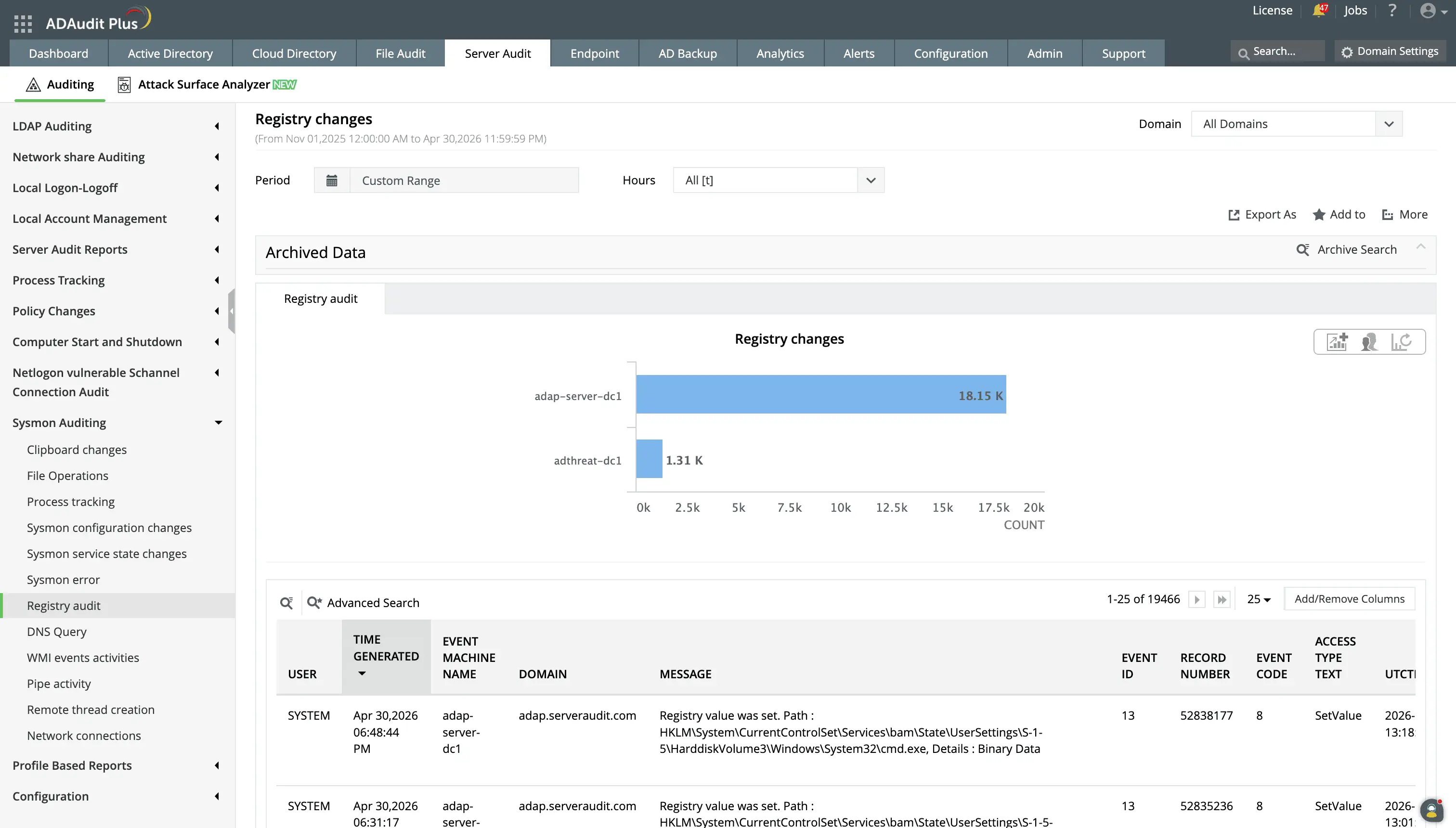
Task: Switch to the Active Directory tab
Action: (x=170, y=53)
